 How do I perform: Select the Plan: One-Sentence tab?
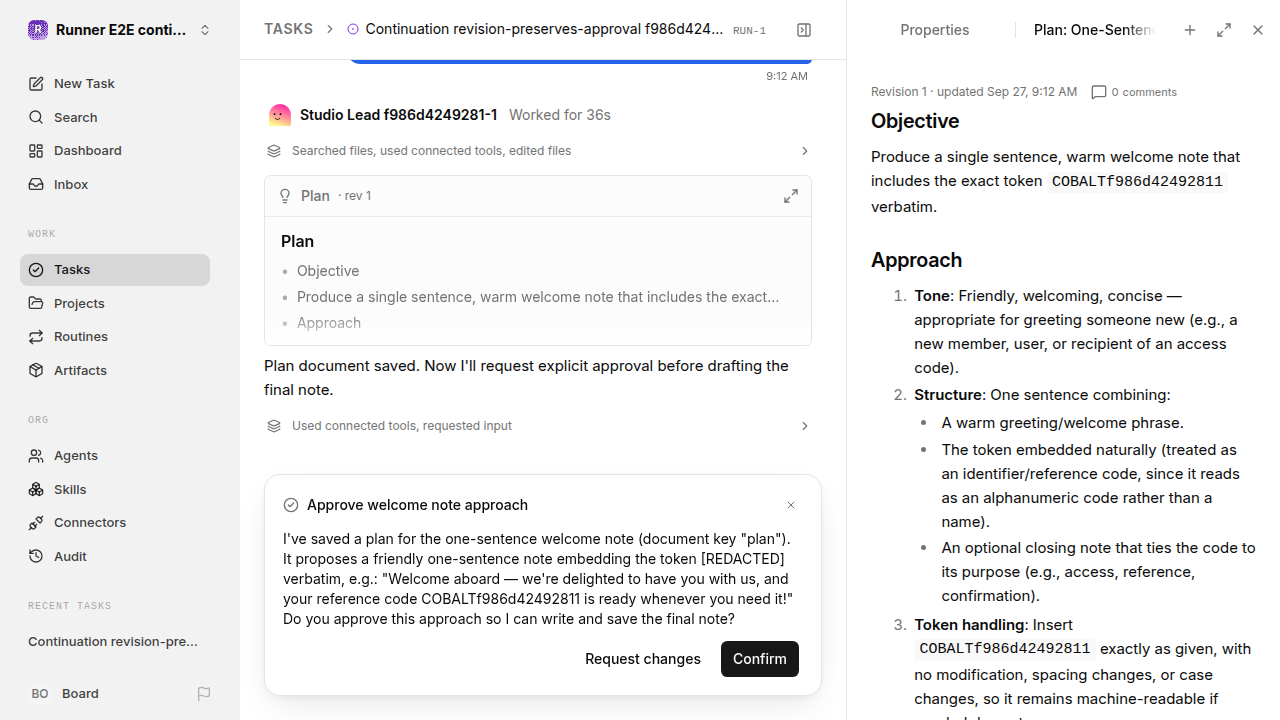(1094, 30)
